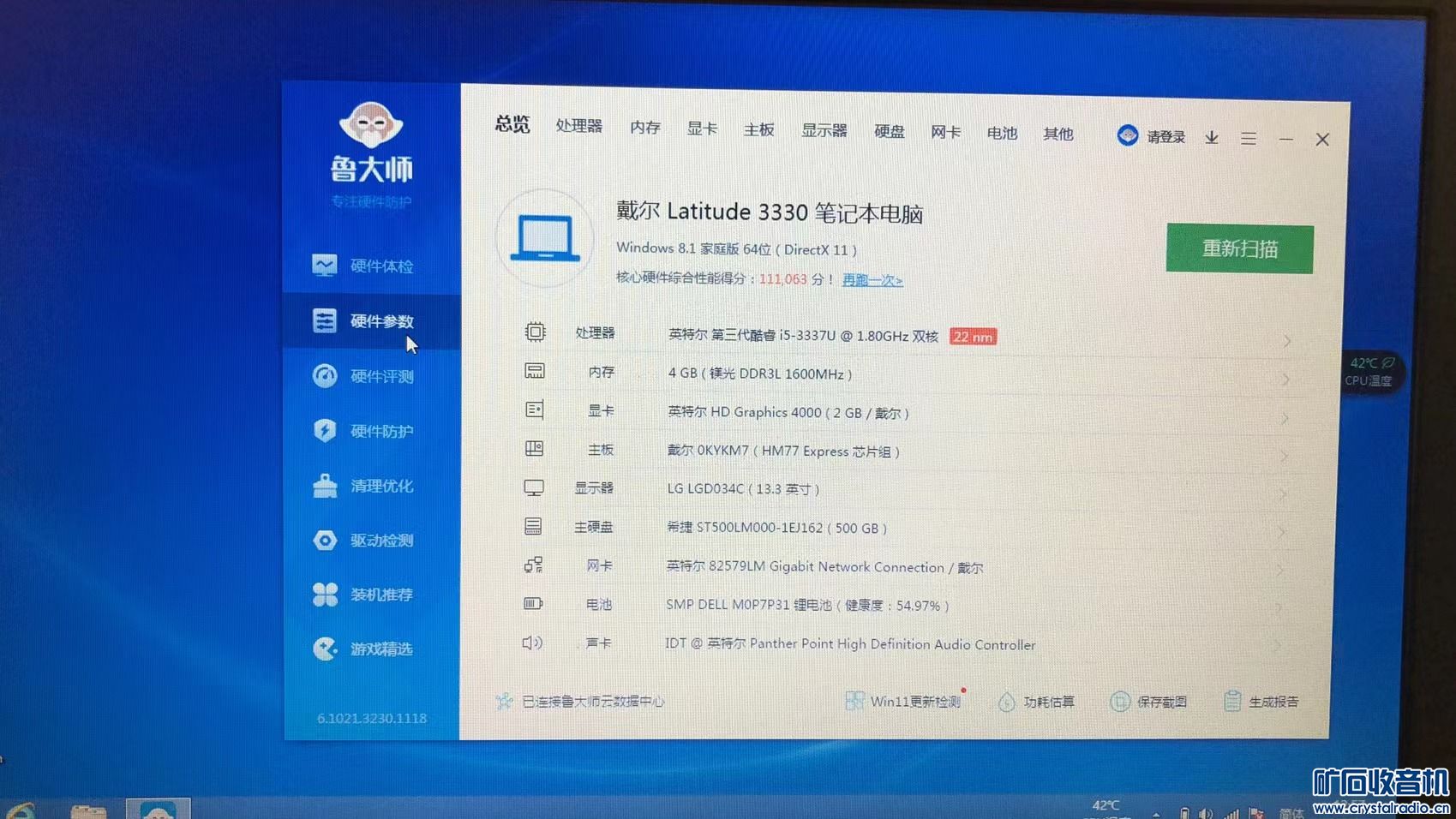Screen dimensions: 1456x819
Task: Switch to the 硬盘 tab
Action: pyautogui.click(x=889, y=131)
